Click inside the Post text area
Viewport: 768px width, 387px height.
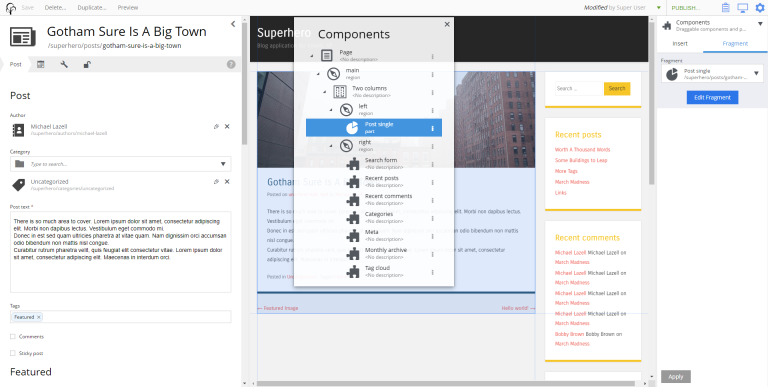coord(120,252)
